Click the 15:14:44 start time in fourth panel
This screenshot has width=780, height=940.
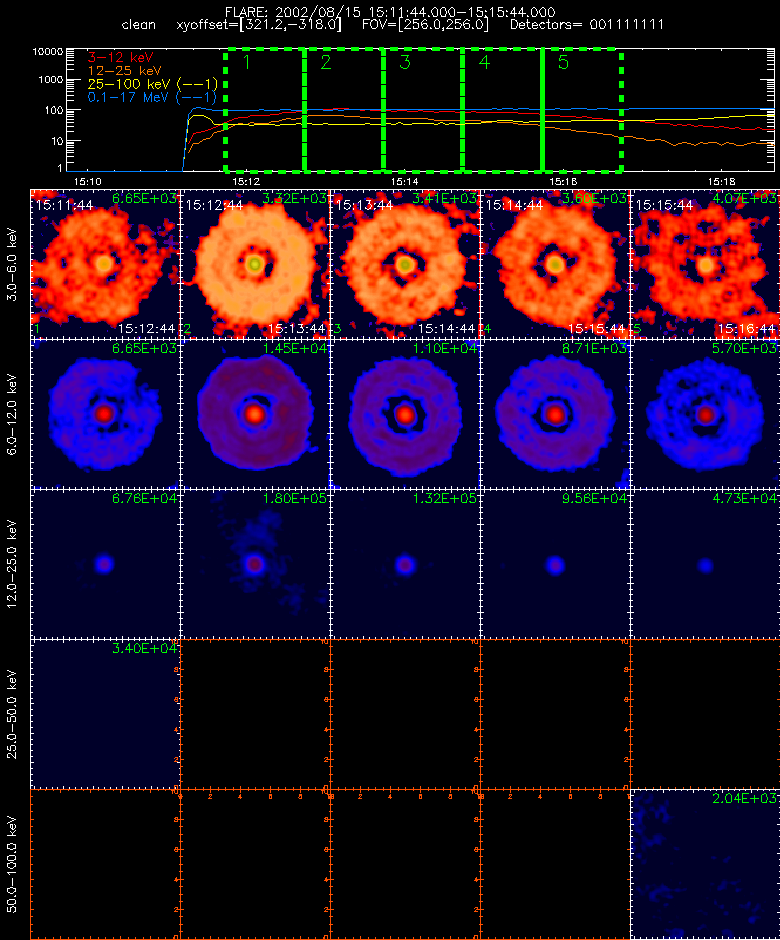tap(514, 205)
